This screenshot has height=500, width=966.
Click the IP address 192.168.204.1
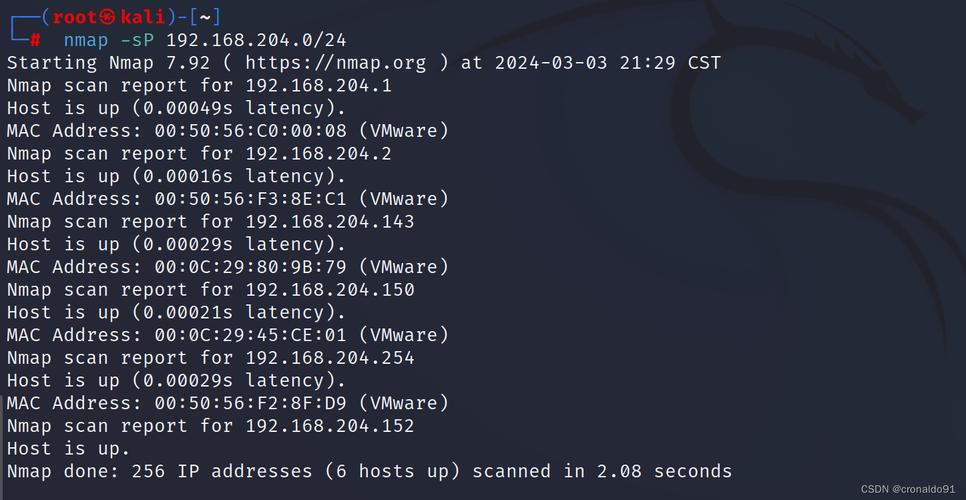(x=318, y=86)
